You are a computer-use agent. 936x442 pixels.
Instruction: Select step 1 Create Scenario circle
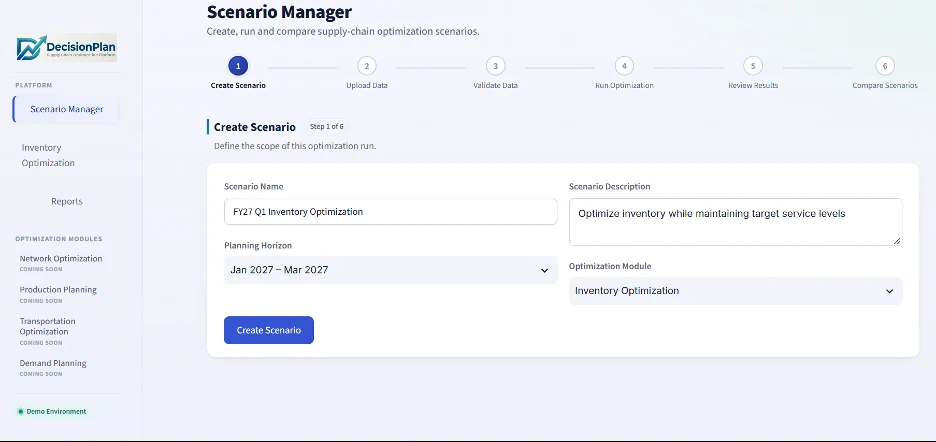coord(238,66)
